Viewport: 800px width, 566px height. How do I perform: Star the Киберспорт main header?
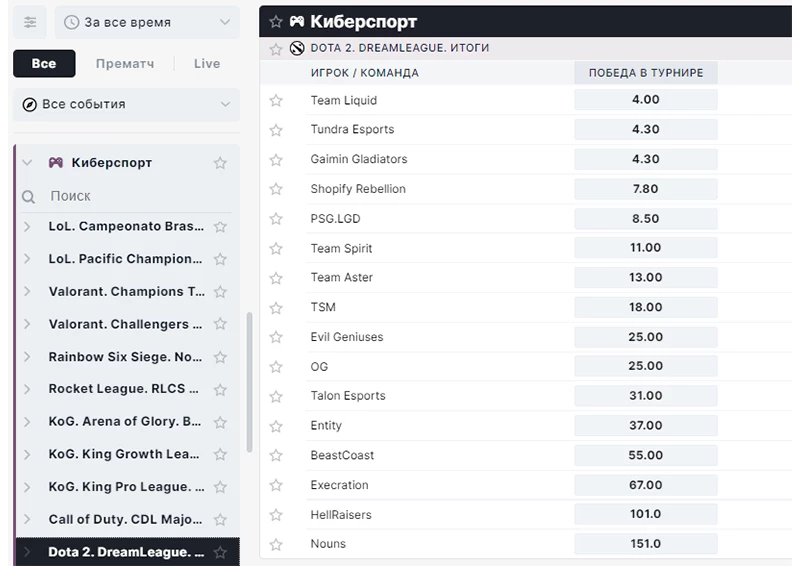coord(276,22)
